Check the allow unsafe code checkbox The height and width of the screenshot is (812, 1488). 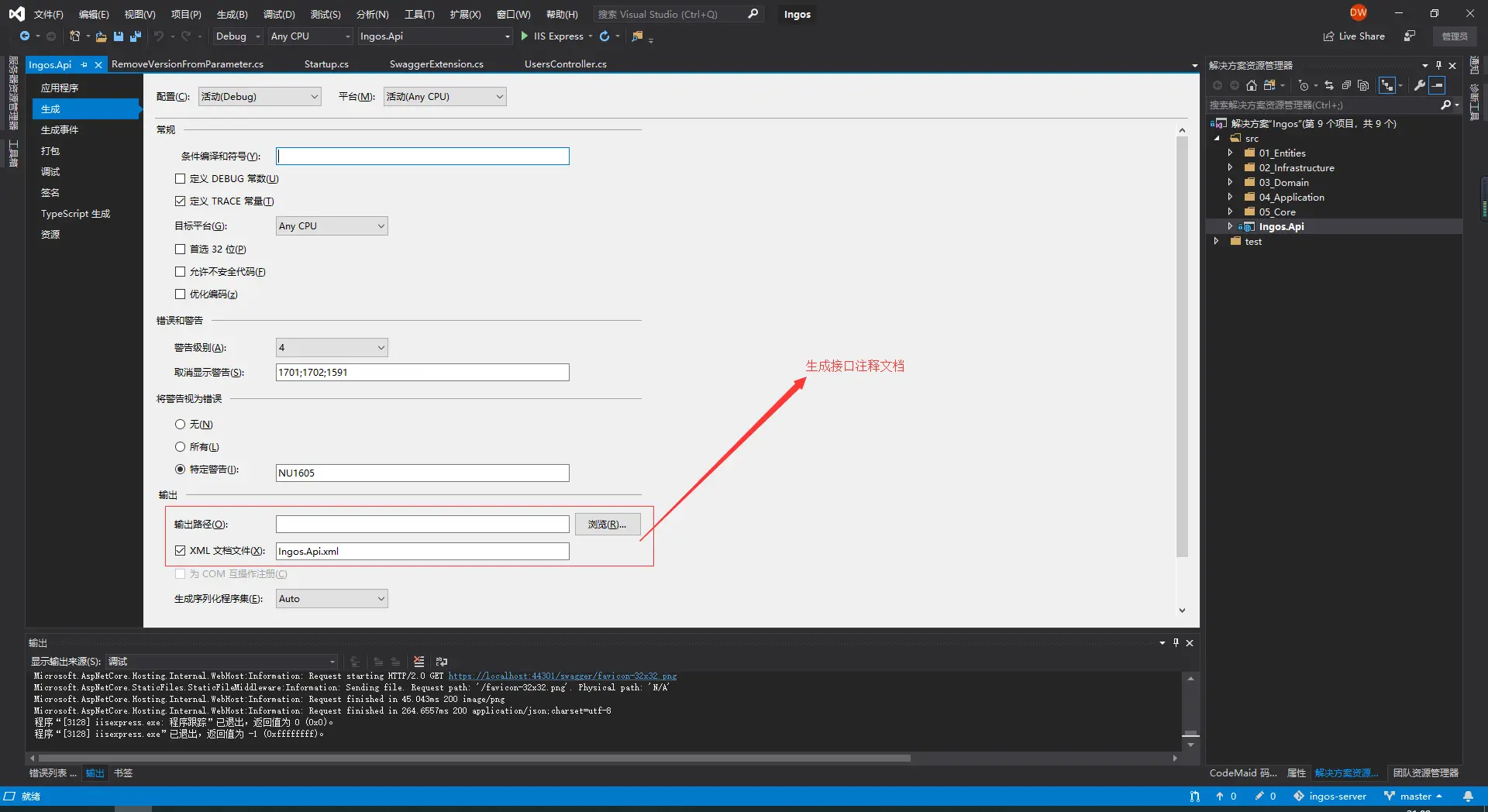(180, 272)
